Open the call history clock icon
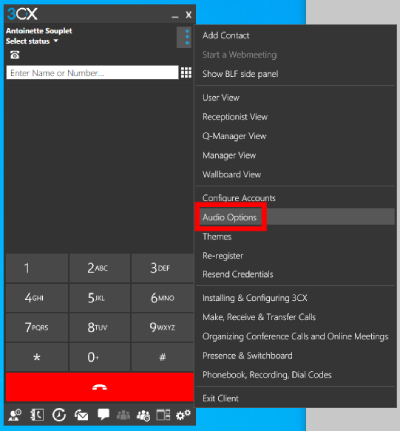 [x=59, y=415]
